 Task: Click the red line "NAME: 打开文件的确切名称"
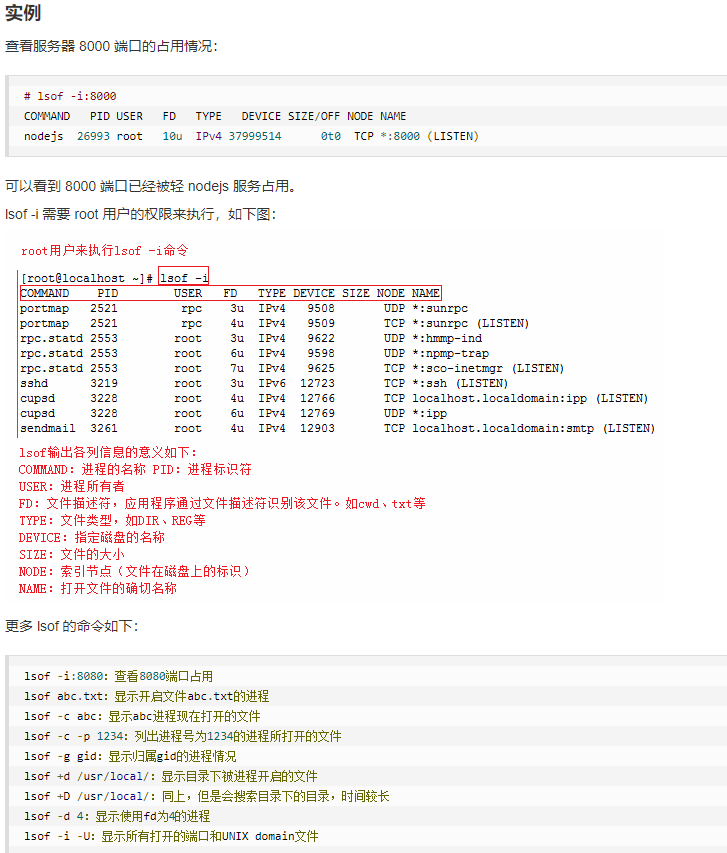click(x=97, y=589)
